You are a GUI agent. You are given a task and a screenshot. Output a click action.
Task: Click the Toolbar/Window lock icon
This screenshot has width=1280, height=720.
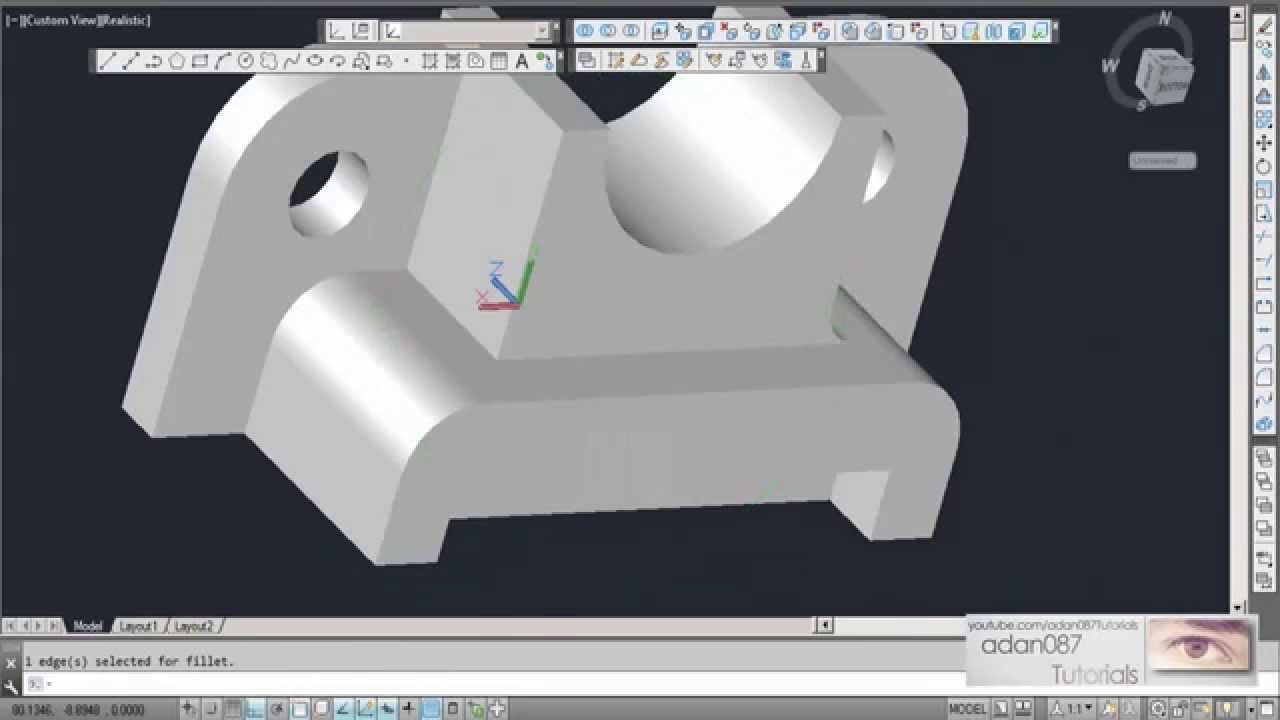click(1178, 709)
